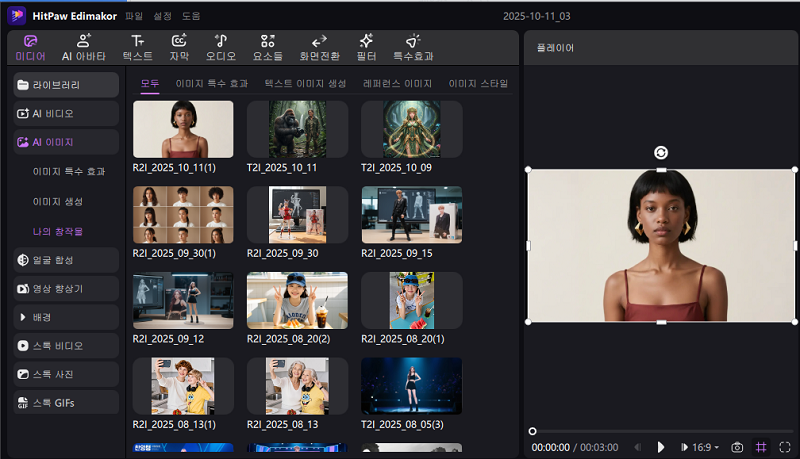
Task: Toggle the grid overlay in player
Action: tap(761, 447)
